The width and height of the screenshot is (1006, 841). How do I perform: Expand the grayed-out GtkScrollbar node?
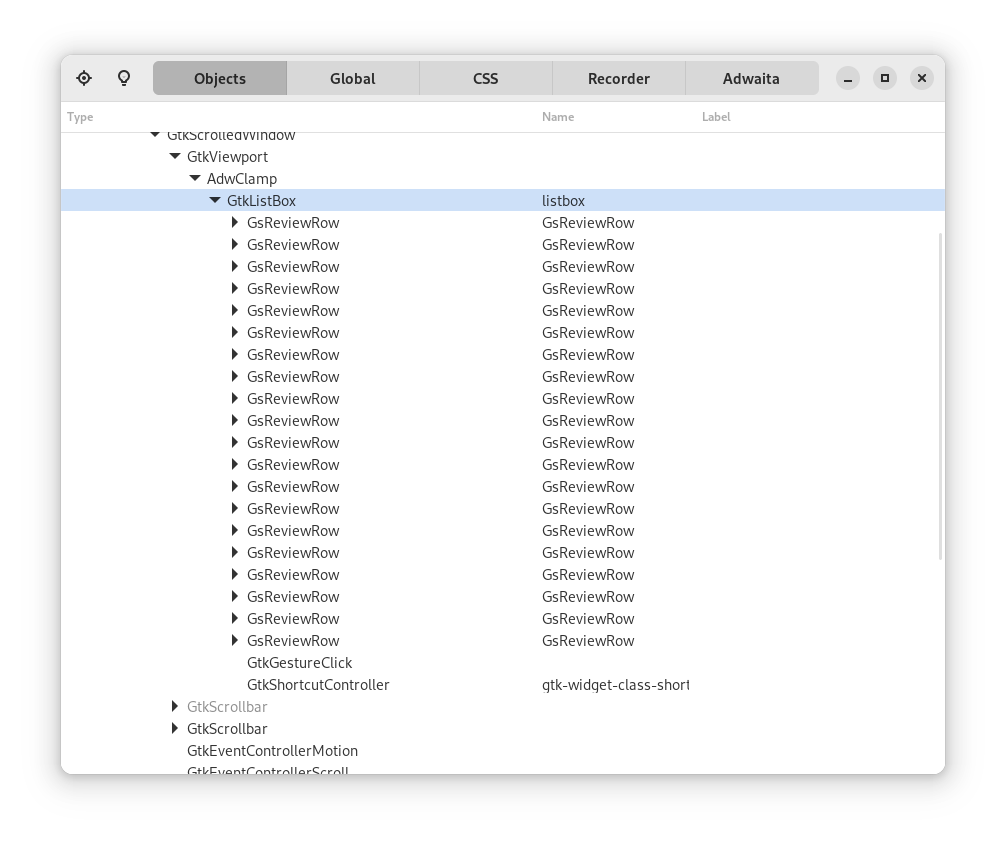175,706
